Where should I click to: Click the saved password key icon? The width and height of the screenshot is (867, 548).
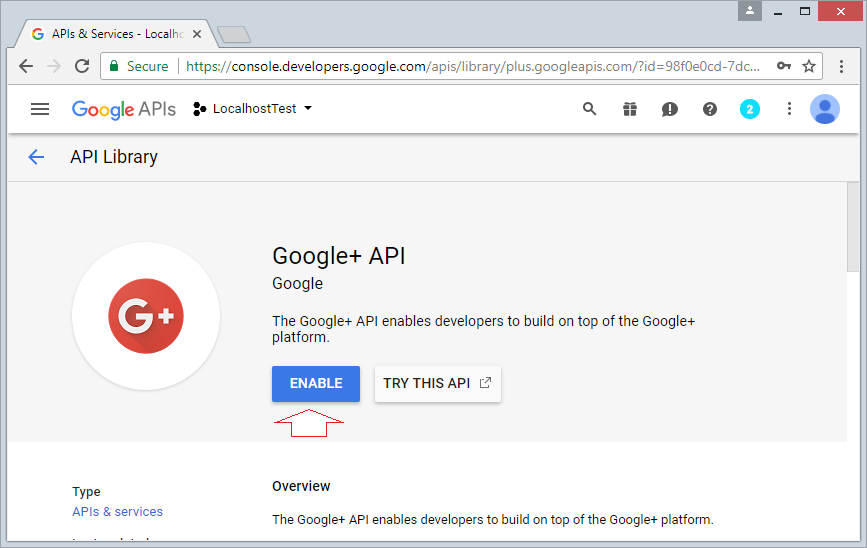(784, 66)
